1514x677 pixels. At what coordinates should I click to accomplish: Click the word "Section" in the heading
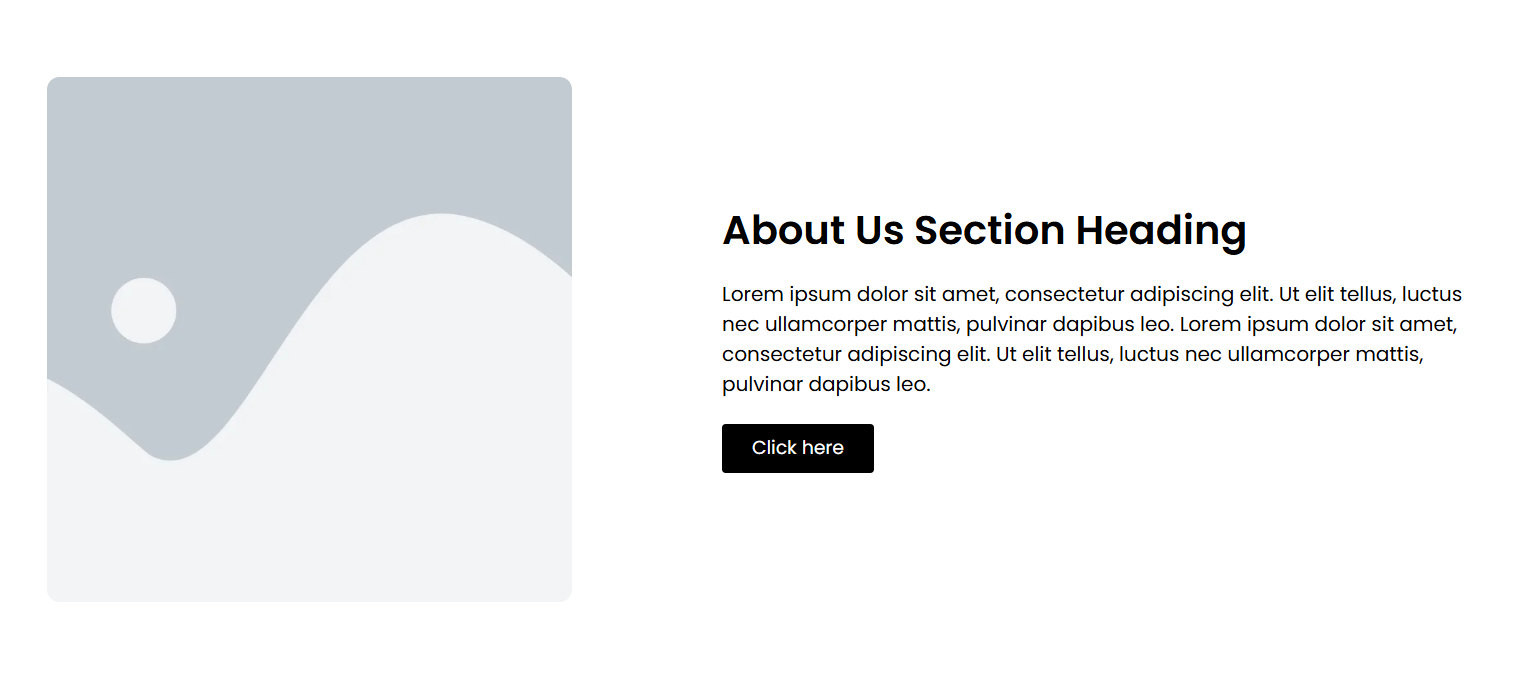pyautogui.click(x=989, y=230)
